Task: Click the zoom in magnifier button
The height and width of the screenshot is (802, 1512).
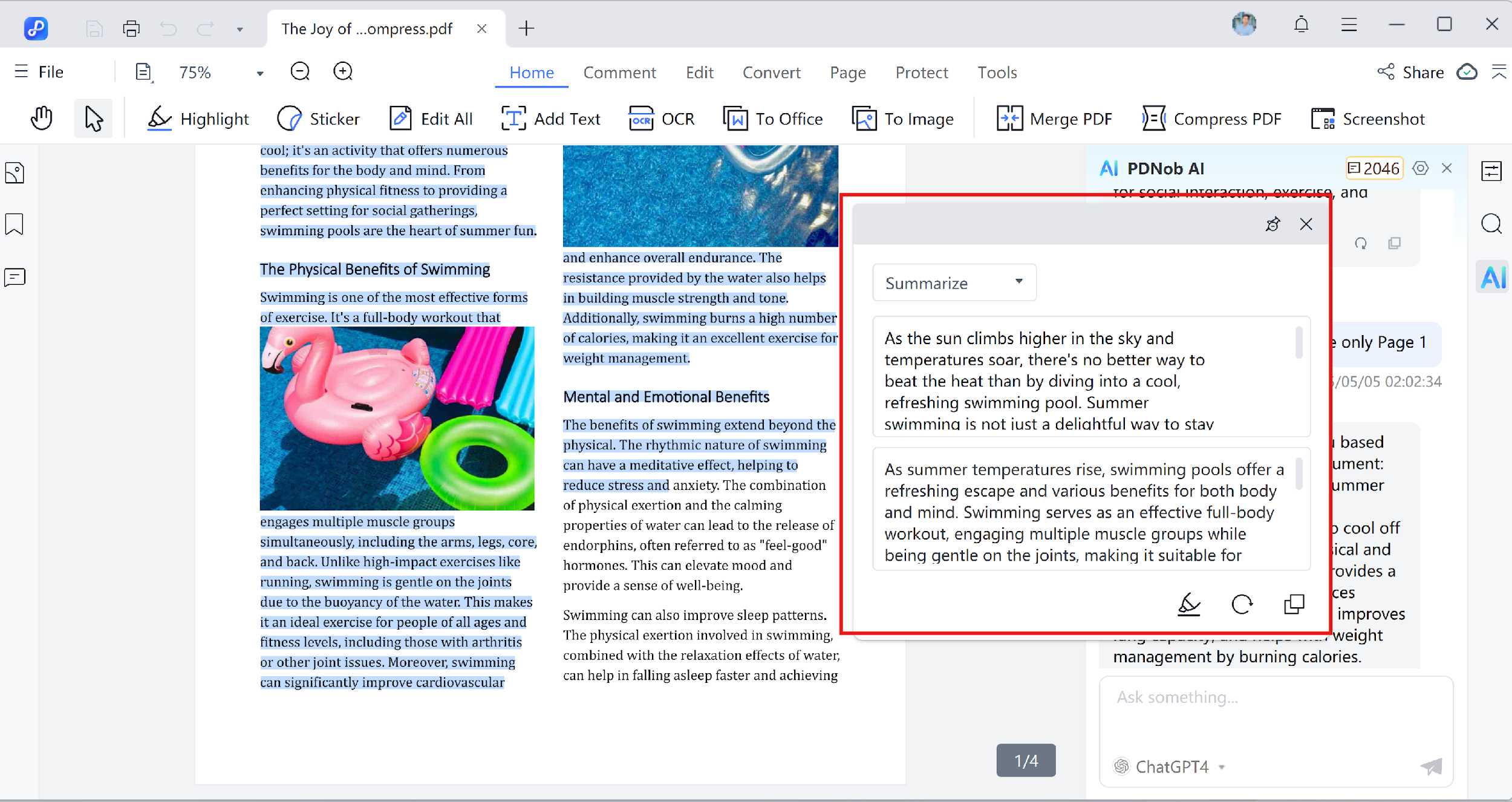Action: pyautogui.click(x=343, y=72)
